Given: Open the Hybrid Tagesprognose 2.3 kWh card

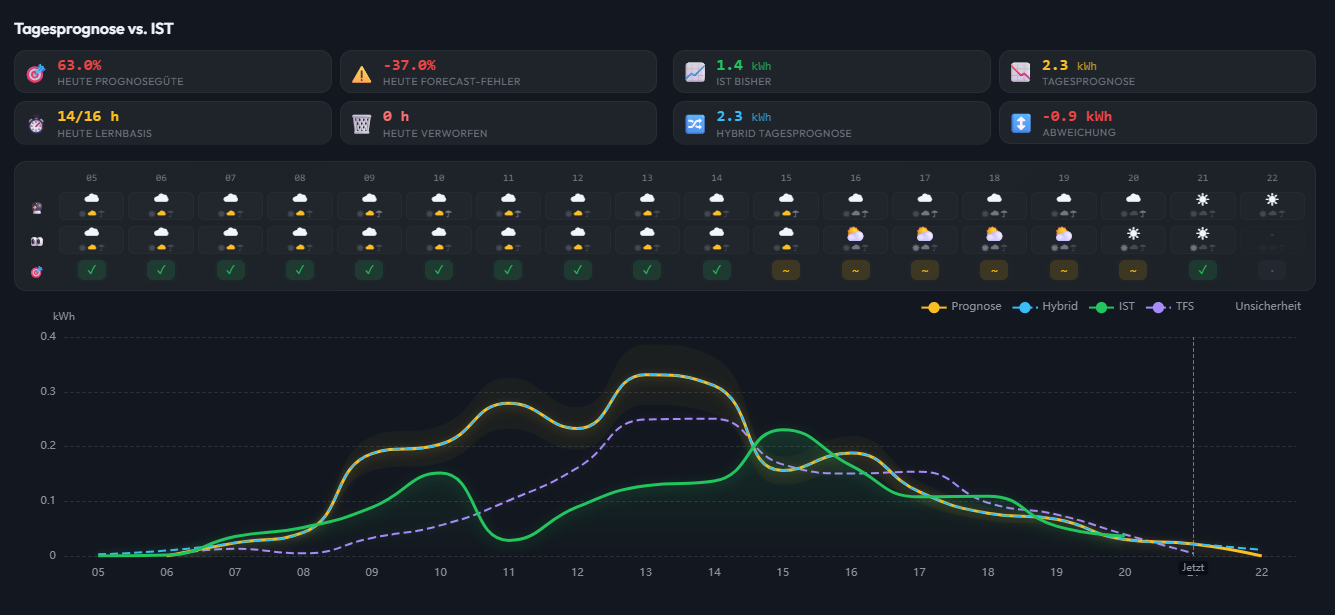Looking at the screenshot, I should 831,122.
